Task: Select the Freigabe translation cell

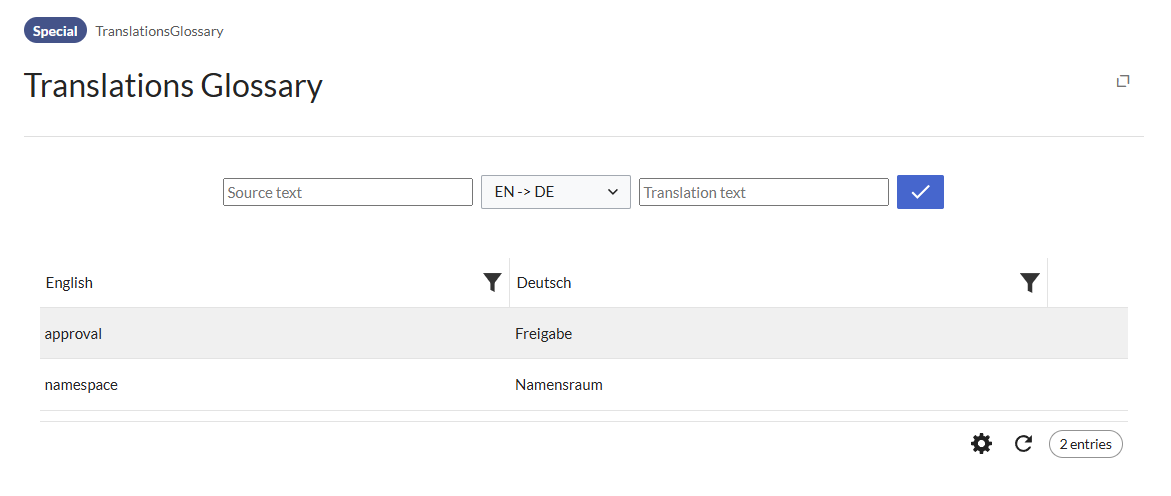Action: pos(544,334)
